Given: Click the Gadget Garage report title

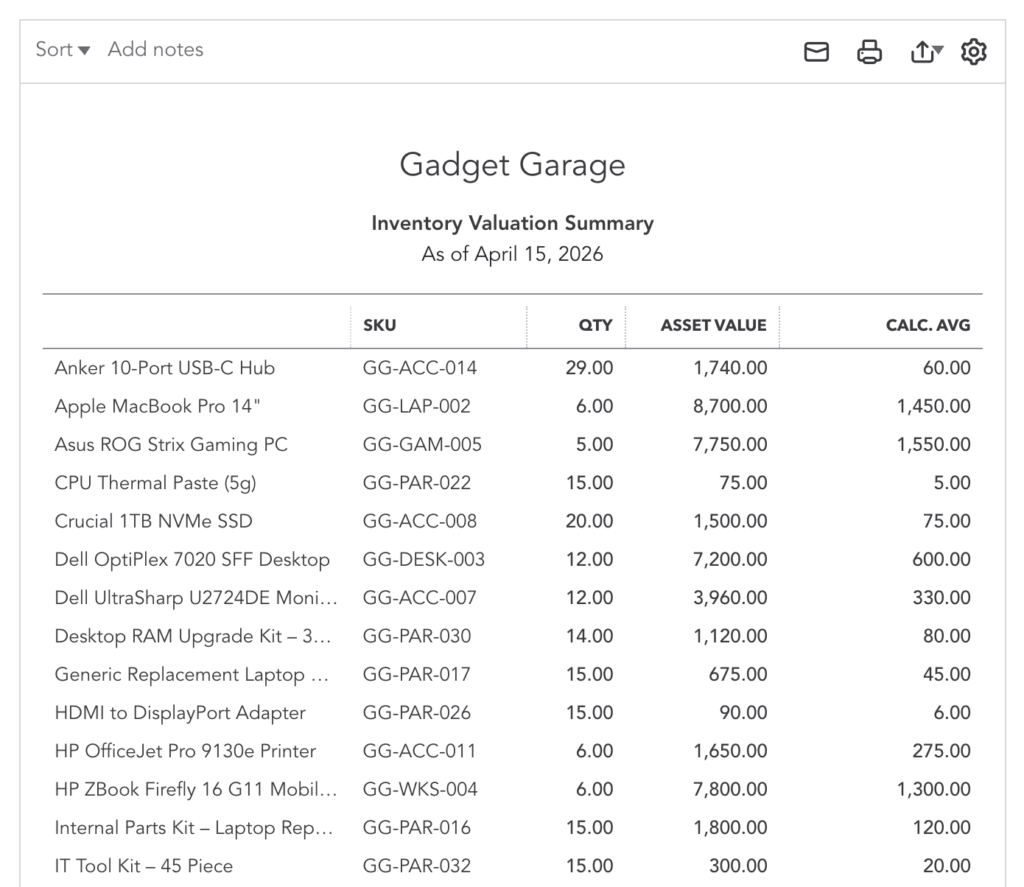Looking at the screenshot, I should click(x=513, y=165).
